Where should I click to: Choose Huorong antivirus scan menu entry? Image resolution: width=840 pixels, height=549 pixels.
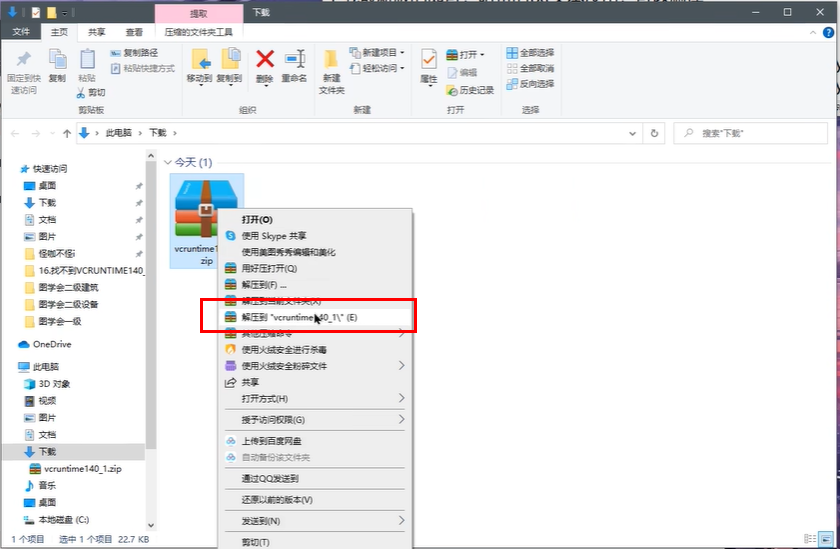[314, 350]
